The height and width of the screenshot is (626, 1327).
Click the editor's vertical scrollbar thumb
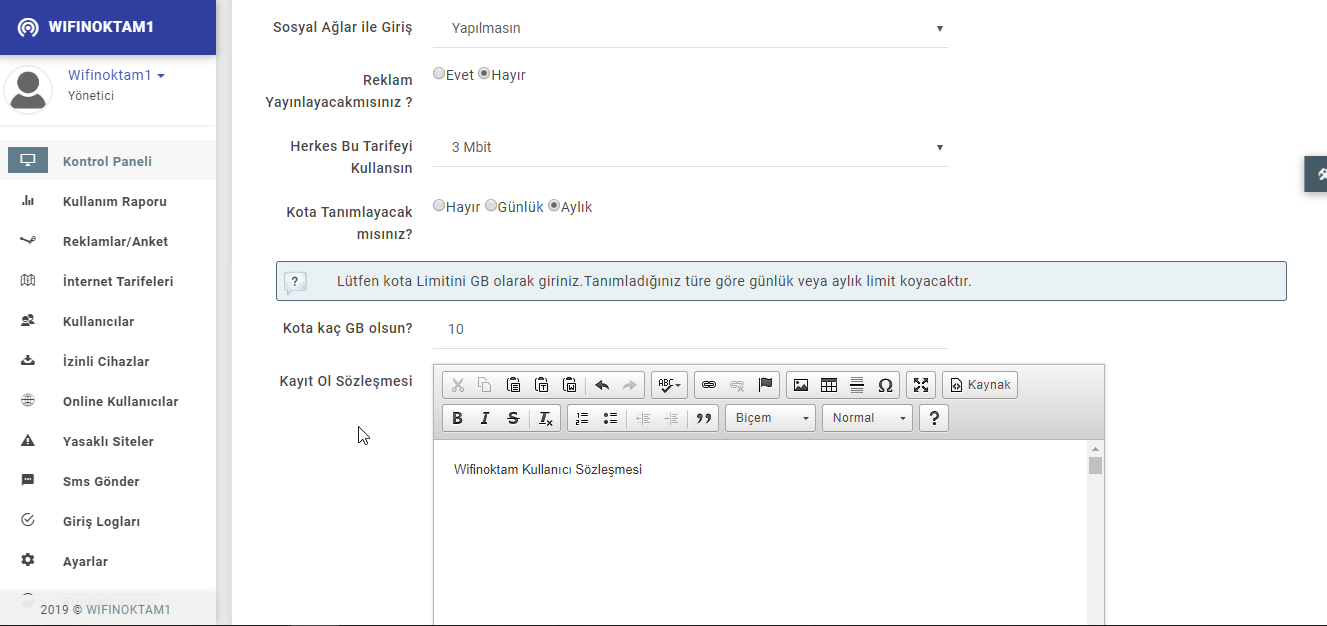1095,466
